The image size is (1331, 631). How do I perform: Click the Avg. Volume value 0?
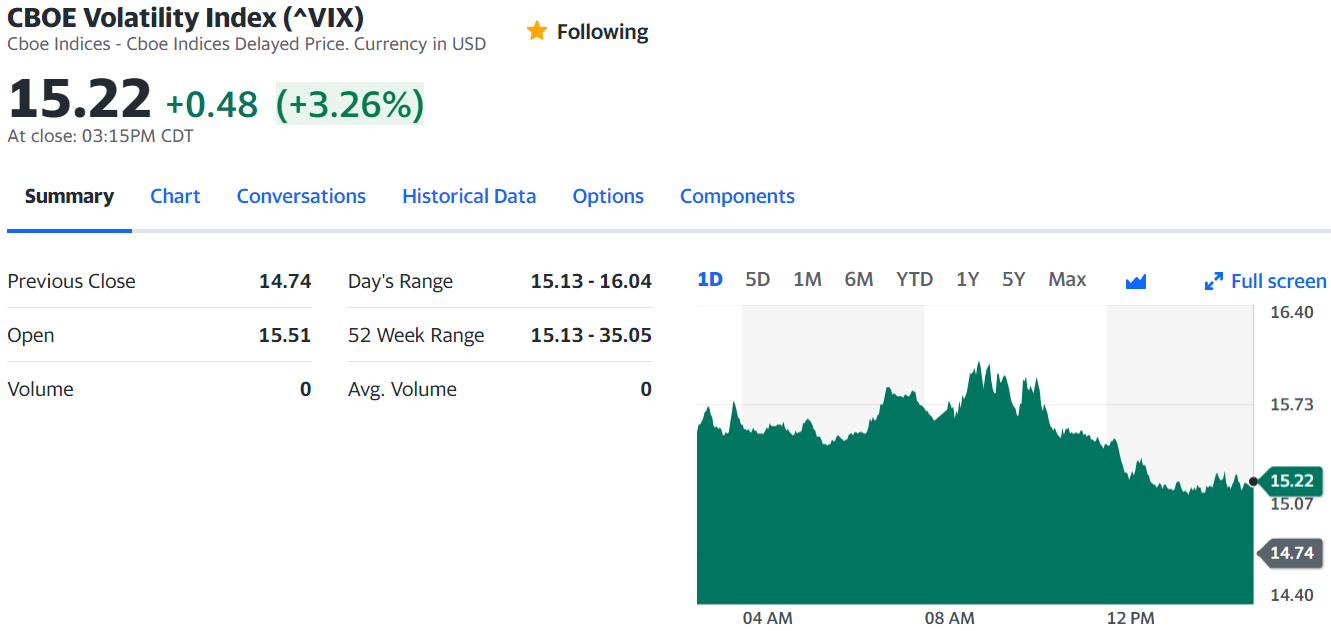coord(646,389)
